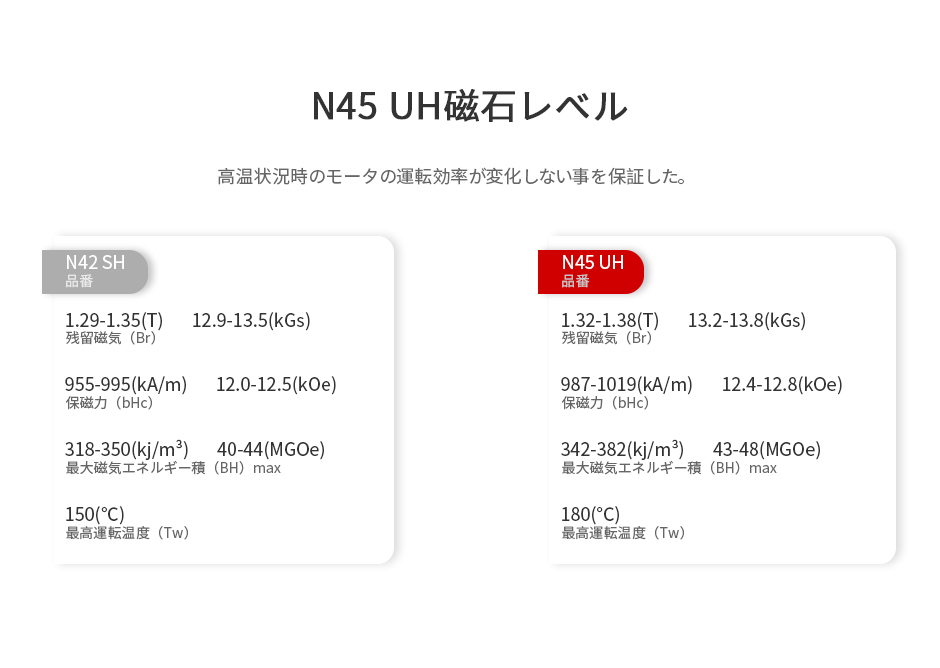Image resolution: width=940 pixels, height=668 pixels.
Task: Click the 12.0-12.5(kOe) value
Action: click(276, 384)
